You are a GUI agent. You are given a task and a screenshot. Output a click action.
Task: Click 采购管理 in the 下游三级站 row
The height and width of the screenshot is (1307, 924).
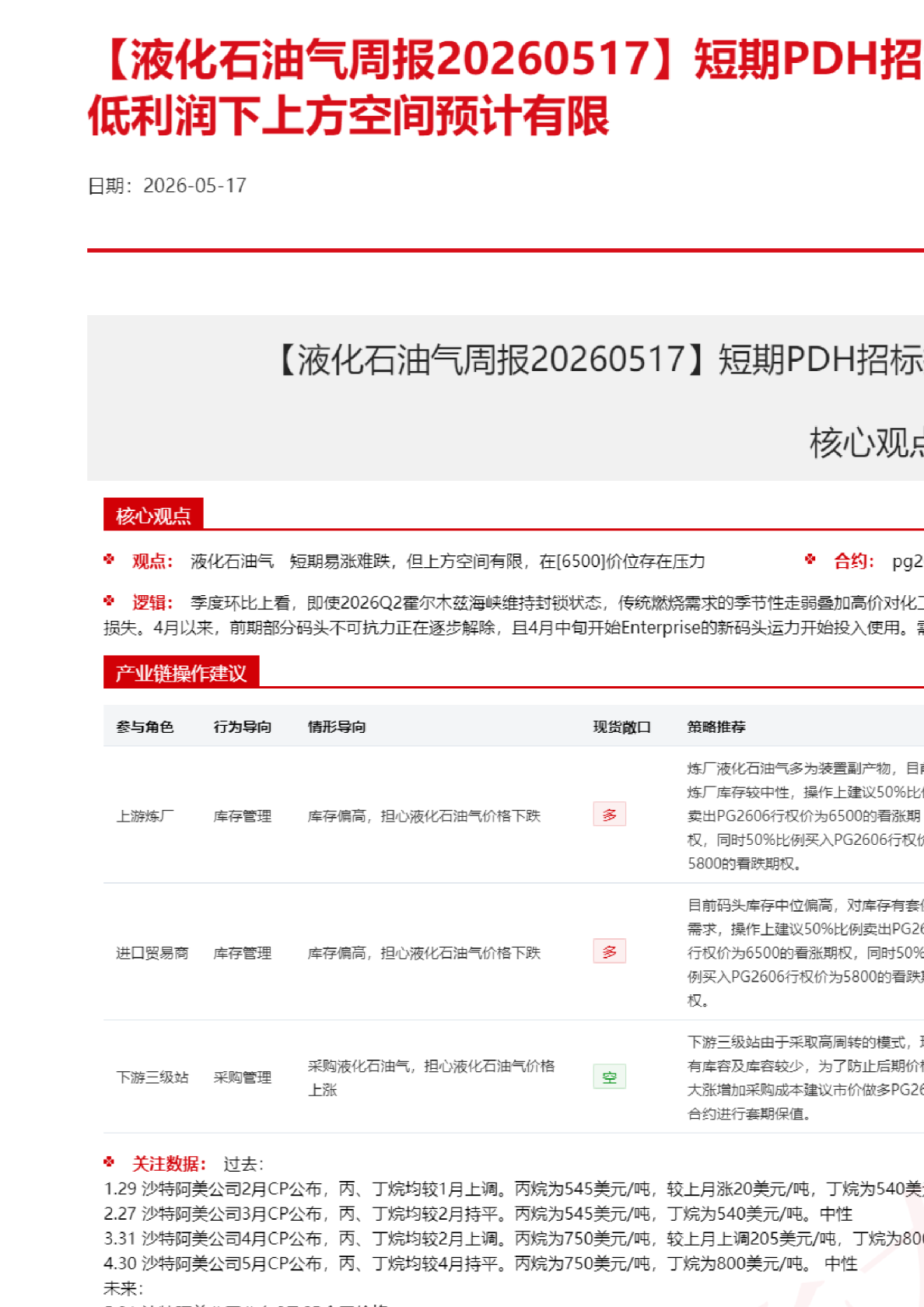click(243, 1077)
